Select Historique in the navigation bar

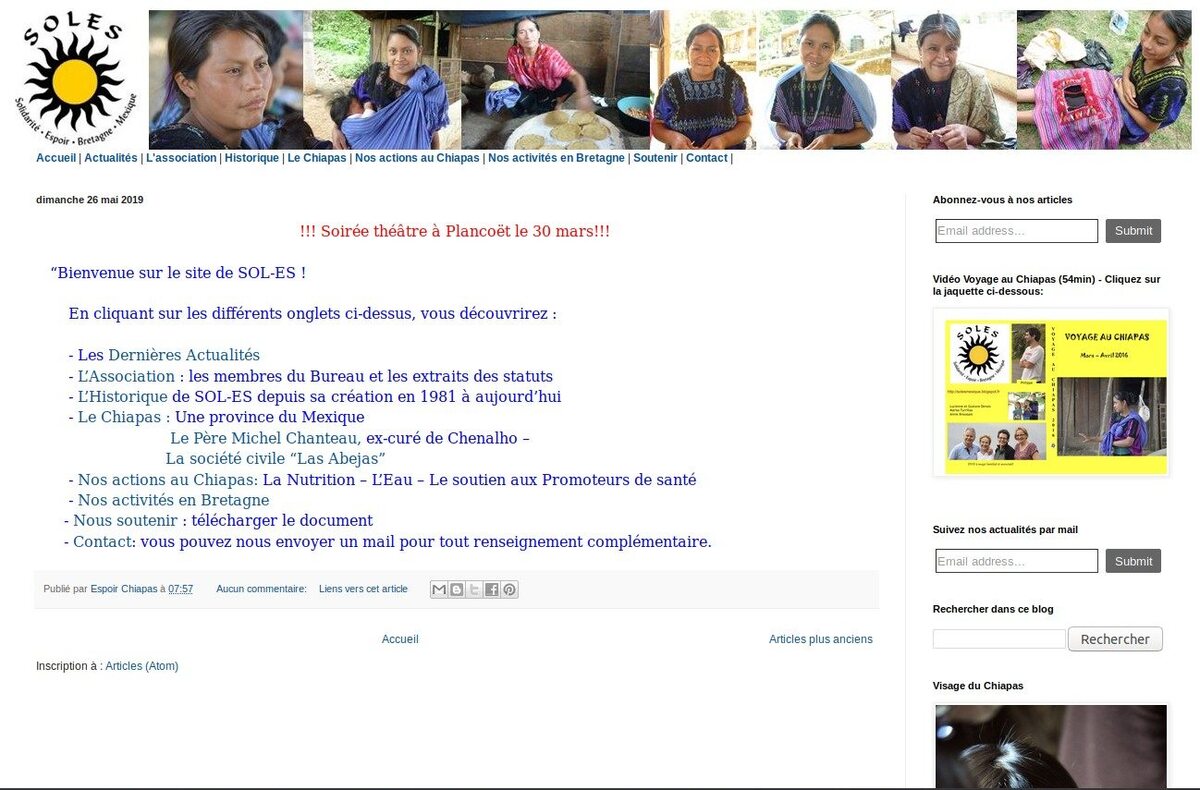pos(252,158)
